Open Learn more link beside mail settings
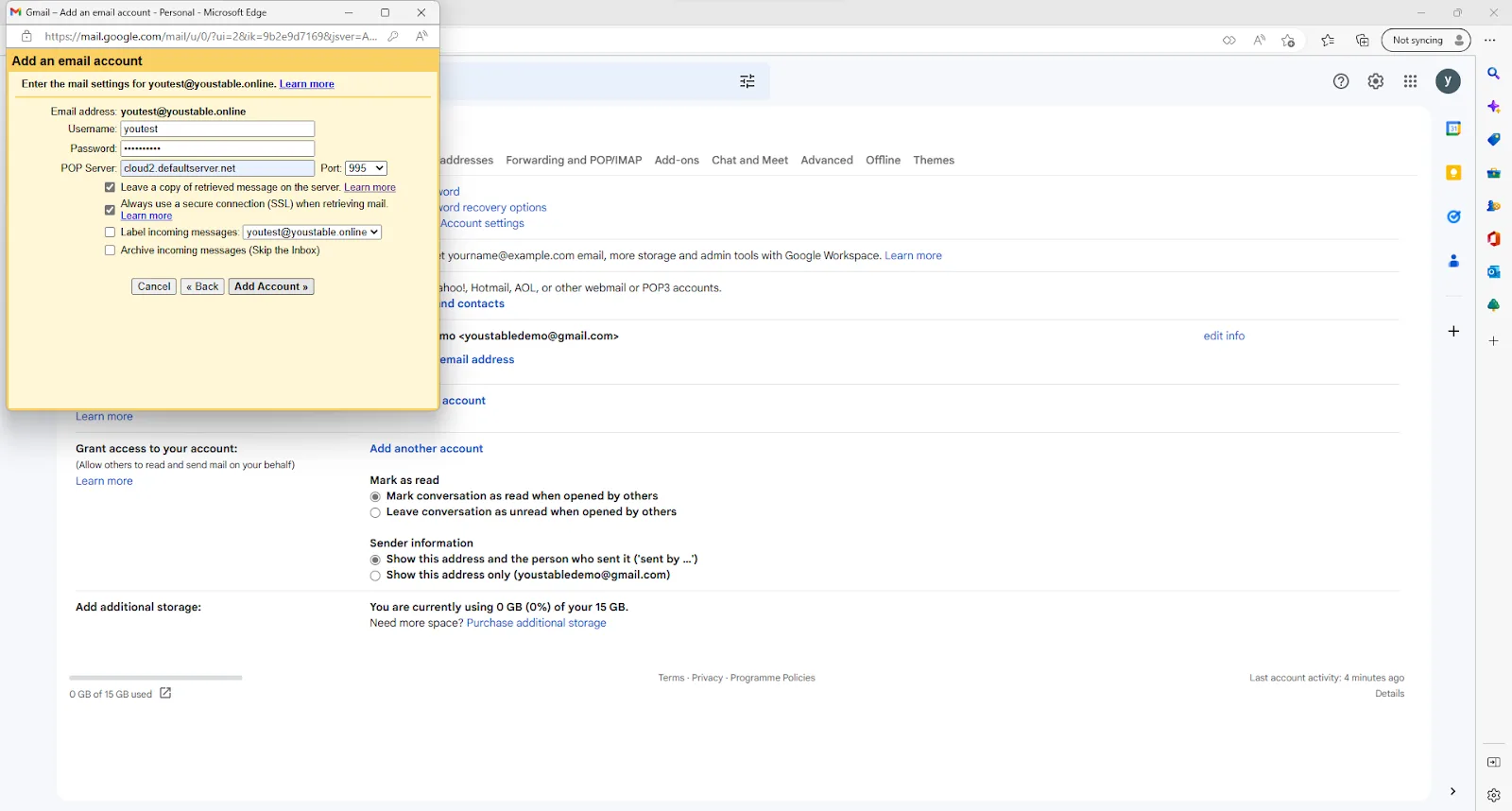The height and width of the screenshot is (811, 1512). click(306, 84)
